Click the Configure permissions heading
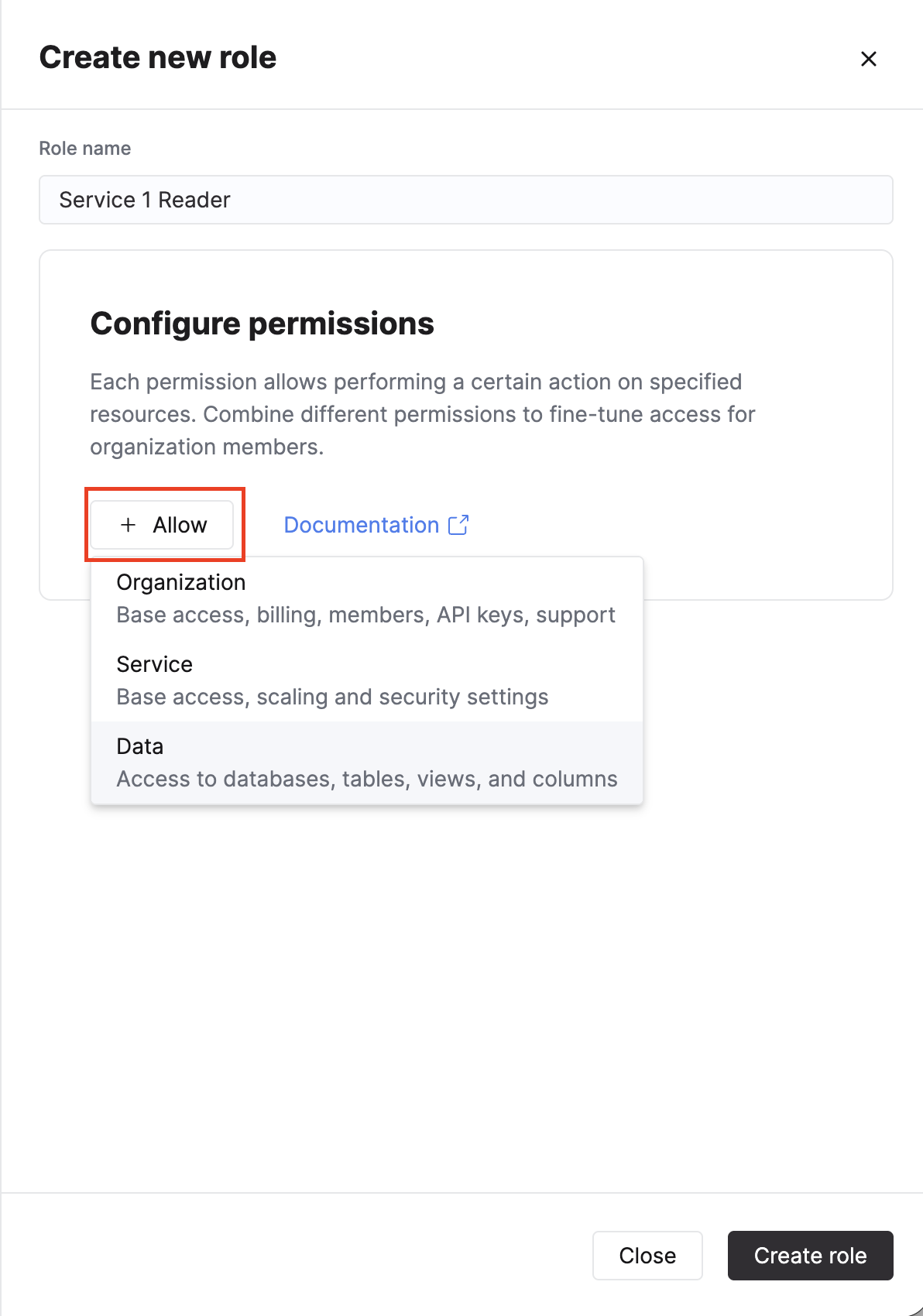The height and width of the screenshot is (1316, 923). pyautogui.click(x=262, y=324)
